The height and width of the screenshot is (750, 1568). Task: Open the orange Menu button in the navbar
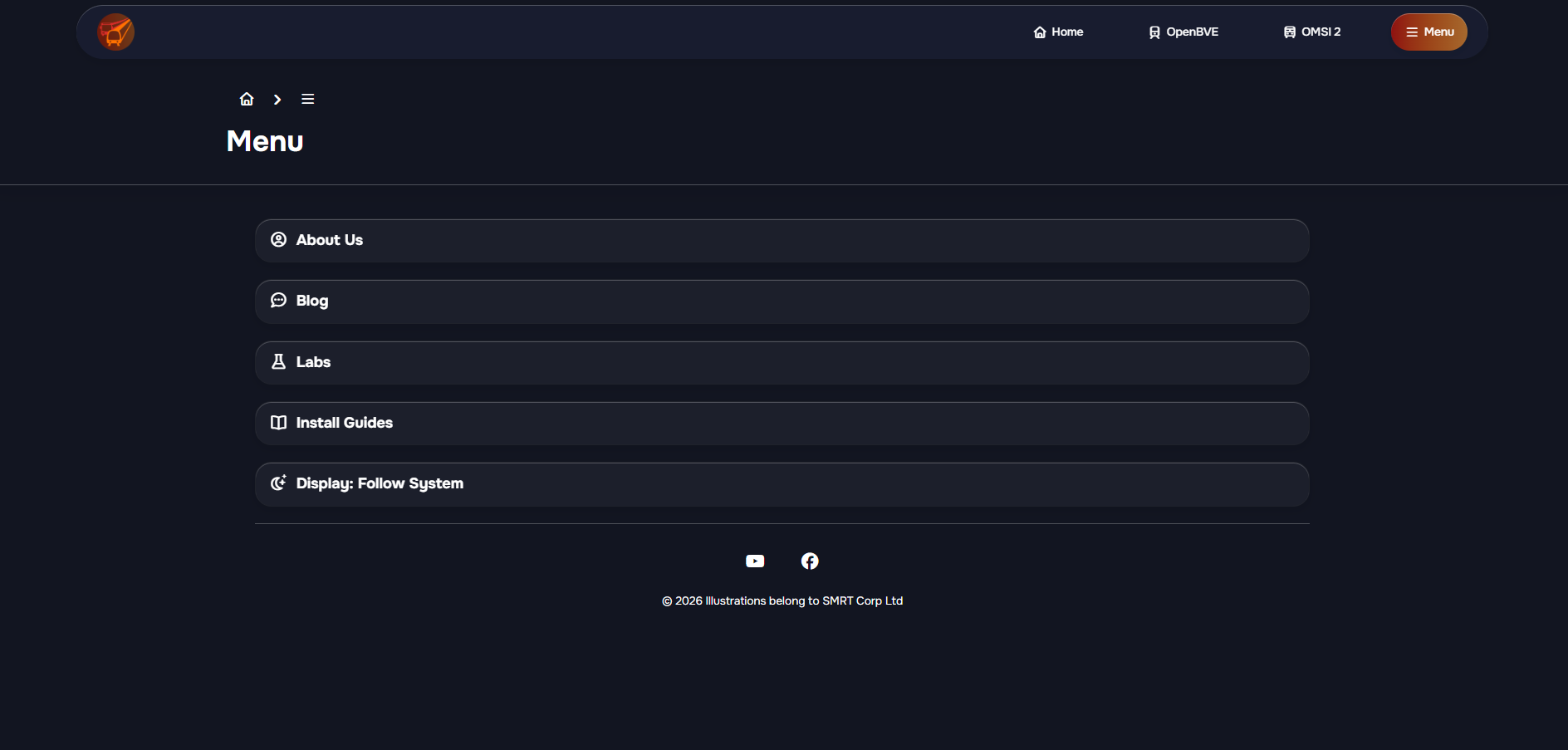coord(1428,32)
